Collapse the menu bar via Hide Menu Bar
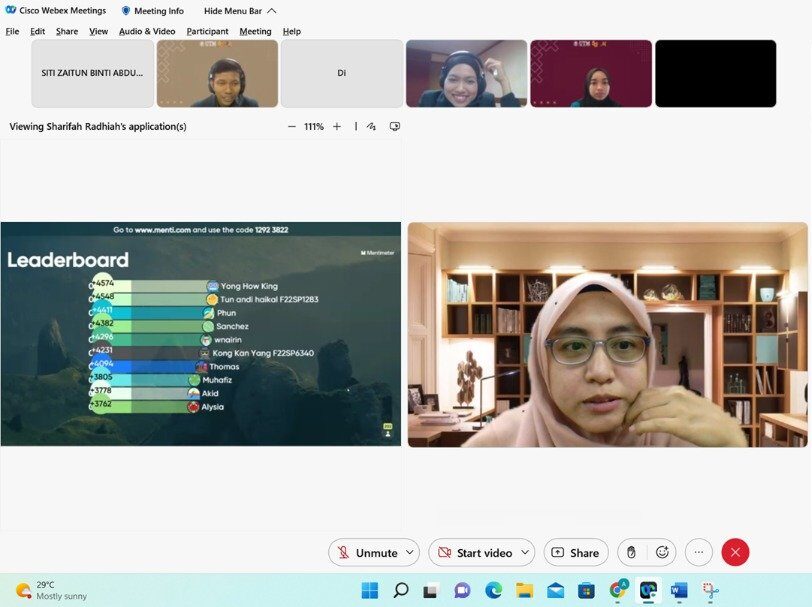The width and height of the screenshot is (812, 607). tap(240, 11)
